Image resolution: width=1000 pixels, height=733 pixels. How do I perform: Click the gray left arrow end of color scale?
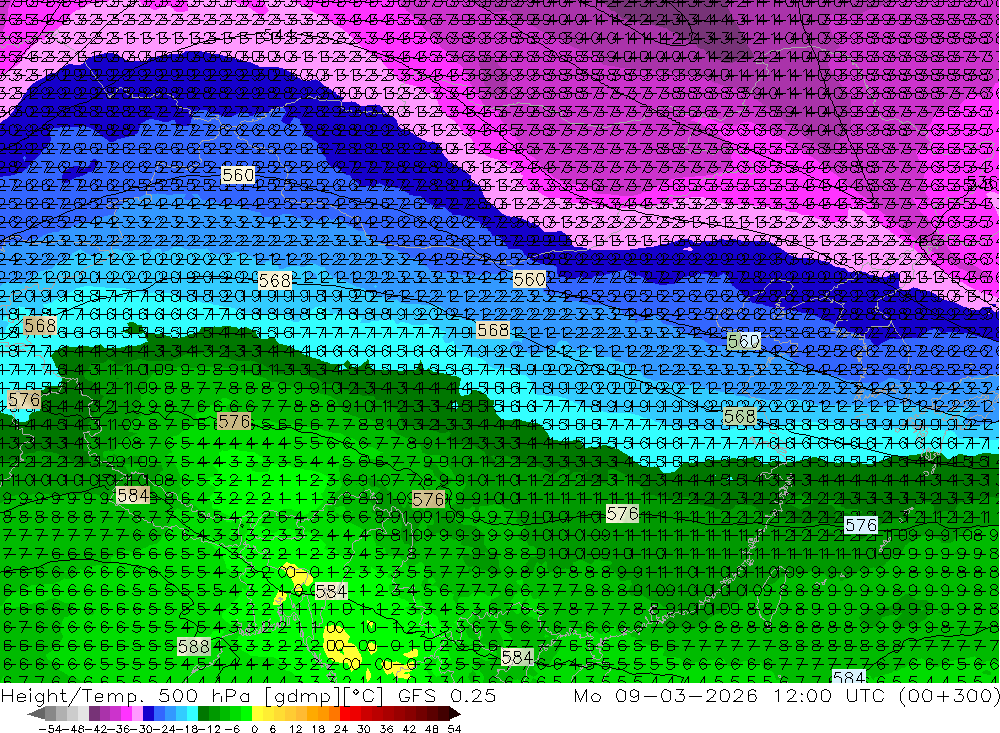tap(36, 714)
